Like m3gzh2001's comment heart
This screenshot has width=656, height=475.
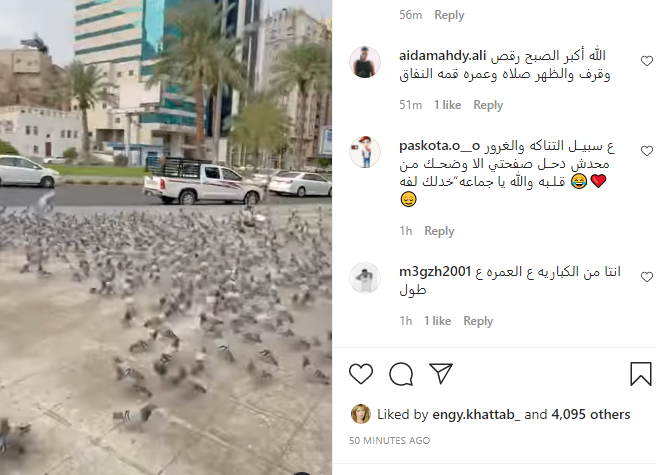(647, 277)
